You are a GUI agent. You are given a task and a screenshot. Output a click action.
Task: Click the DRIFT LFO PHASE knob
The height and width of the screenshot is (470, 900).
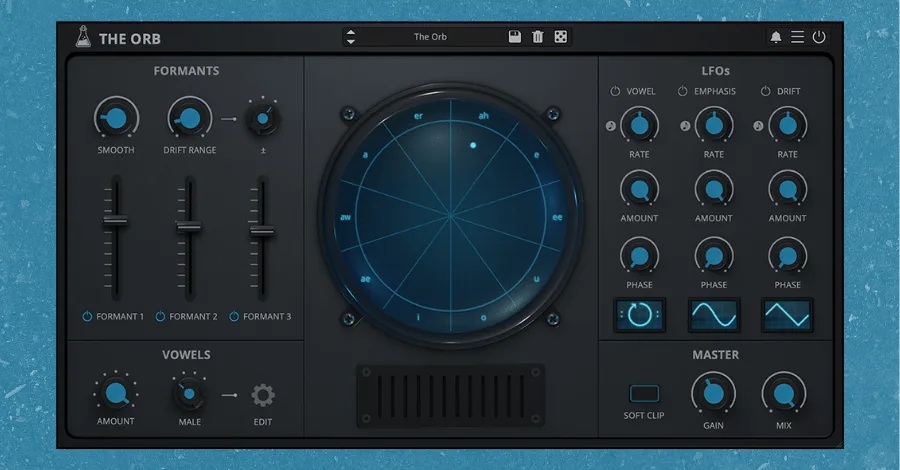pos(788,256)
